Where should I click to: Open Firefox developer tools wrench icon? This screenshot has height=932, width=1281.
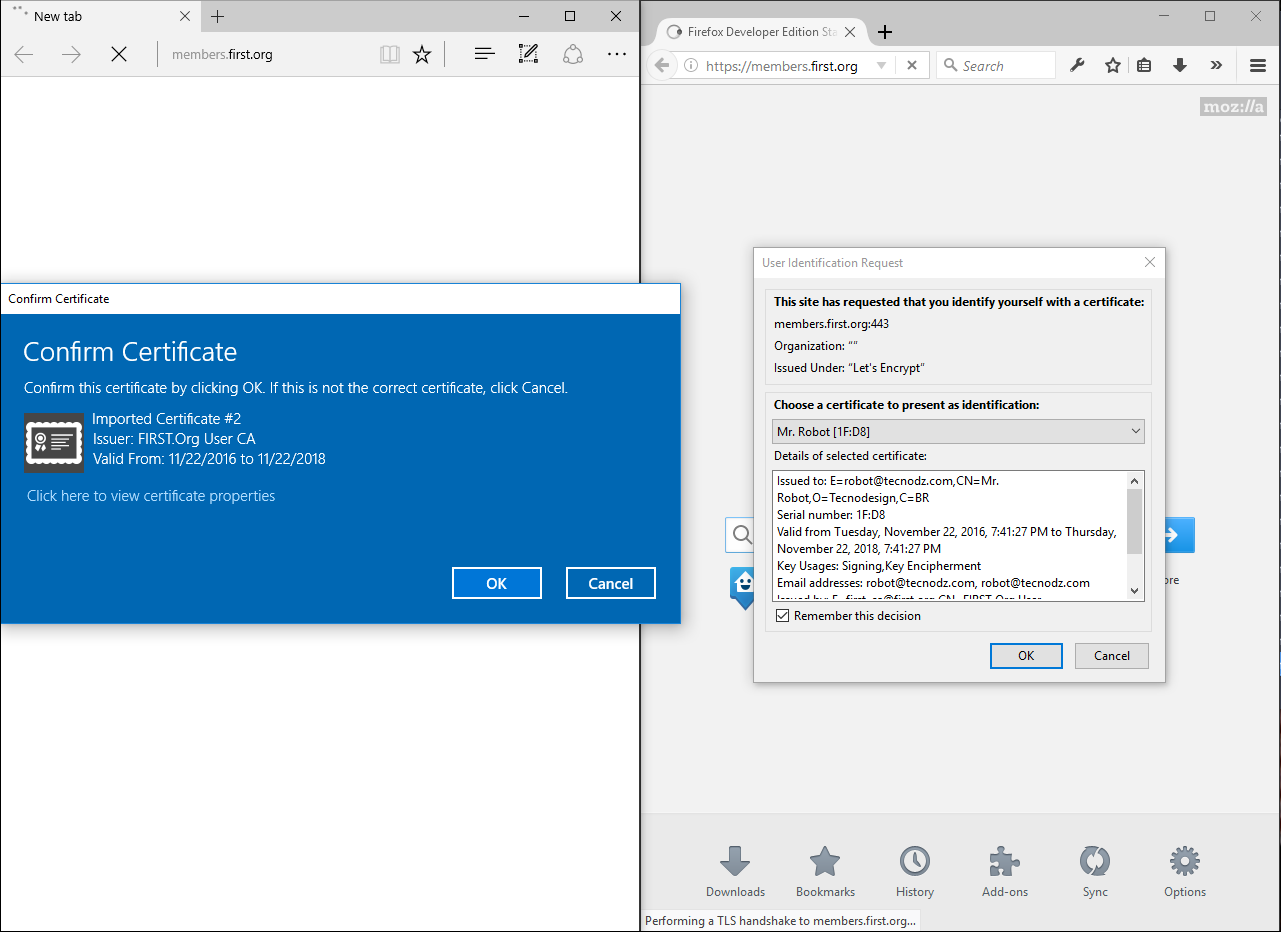[x=1077, y=66]
